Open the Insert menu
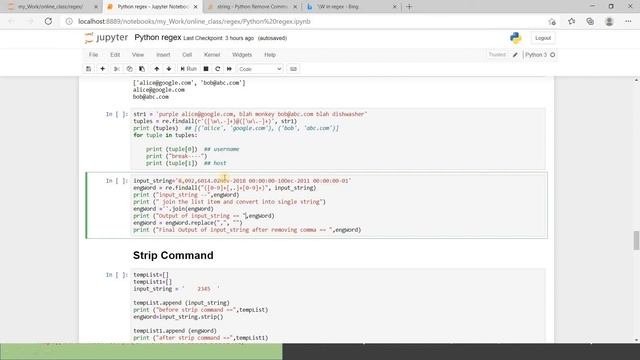 163,55
